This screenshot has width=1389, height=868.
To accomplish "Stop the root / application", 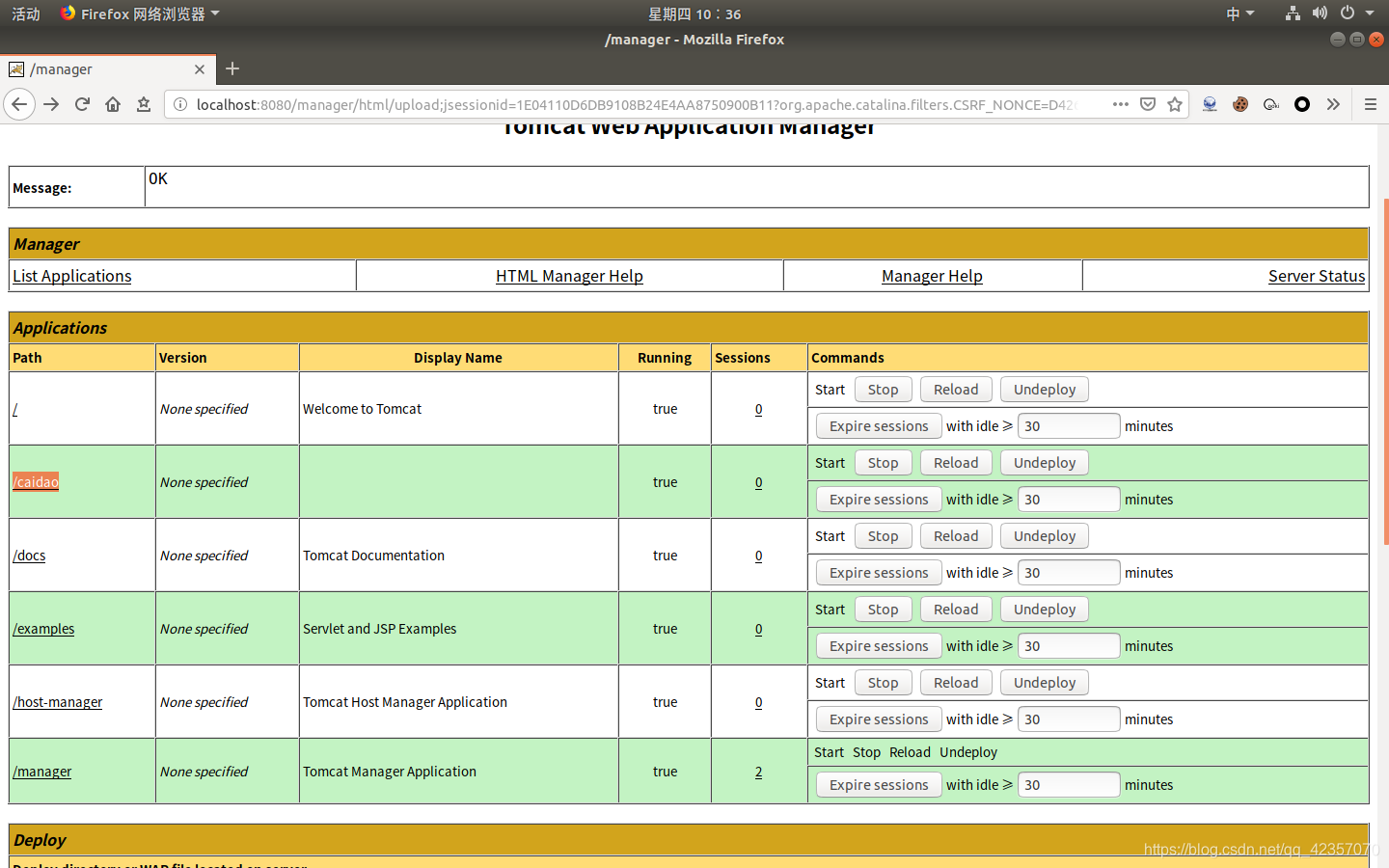I will [883, 390].
